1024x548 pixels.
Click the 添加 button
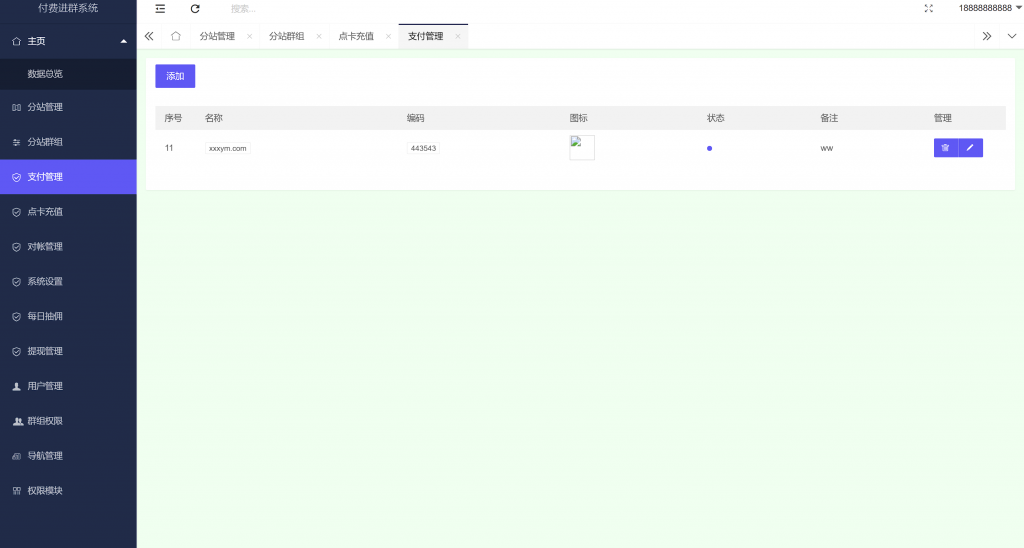click(x=175, y=76)
